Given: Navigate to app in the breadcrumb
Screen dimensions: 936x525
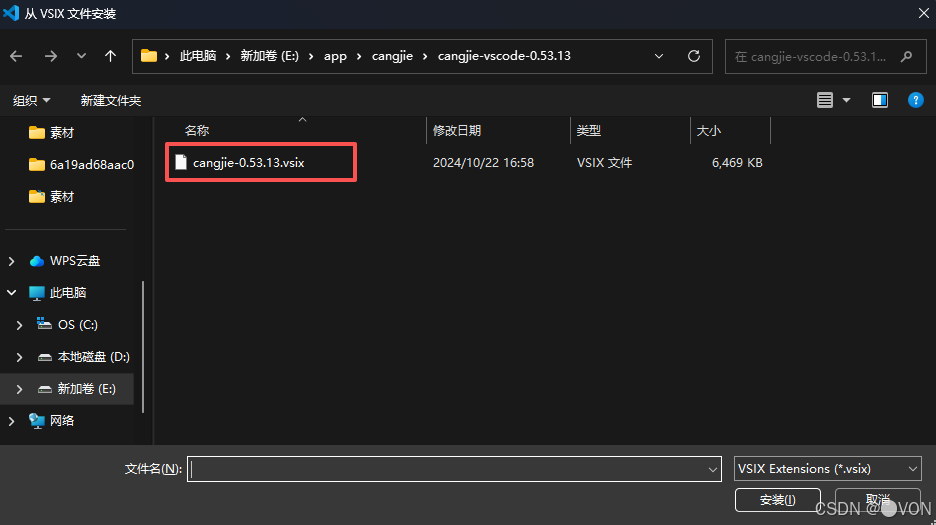Looking at the screenshot, I should click(x=335, y=56).
